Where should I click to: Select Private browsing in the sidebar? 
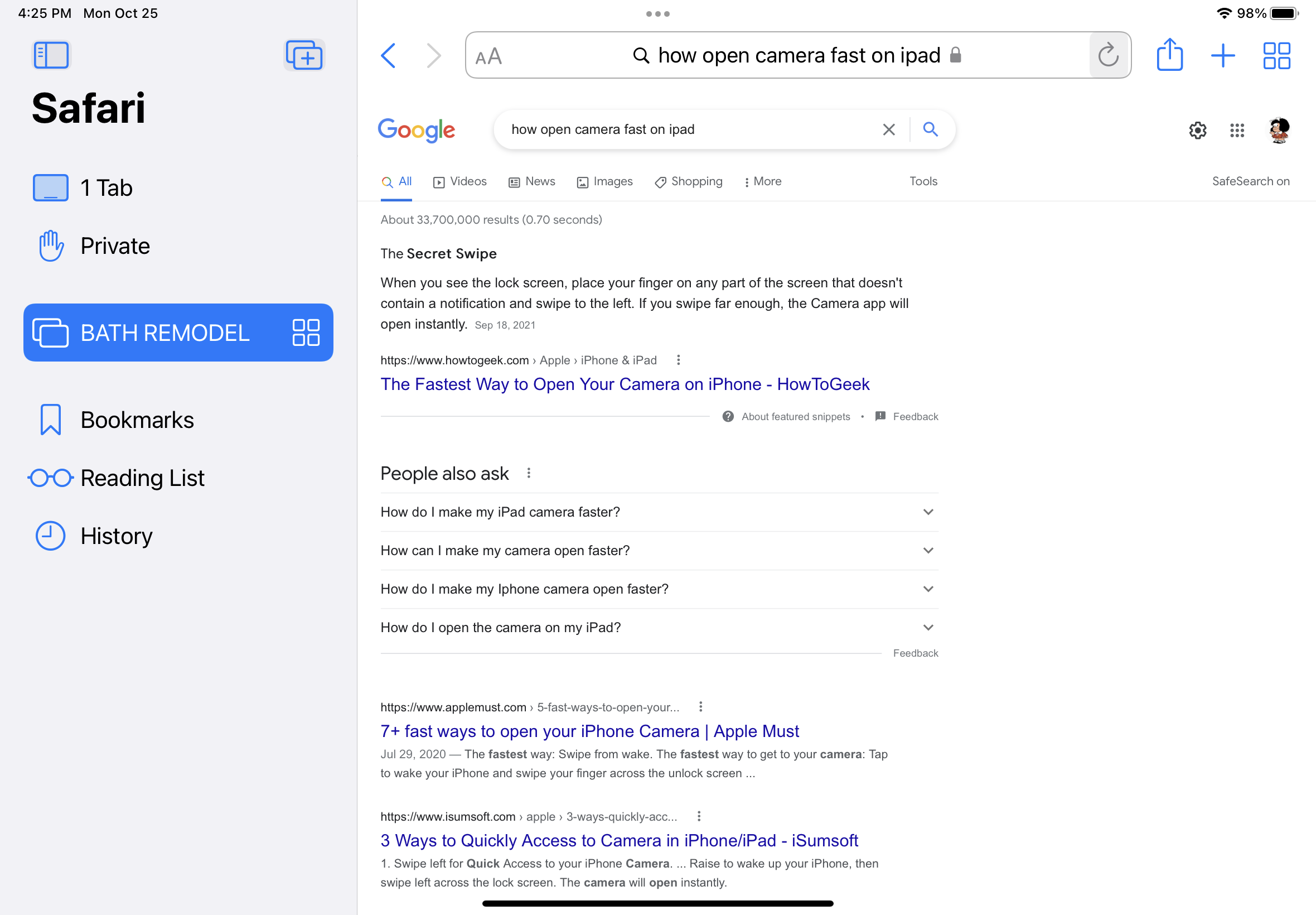(x=114, y=246)
